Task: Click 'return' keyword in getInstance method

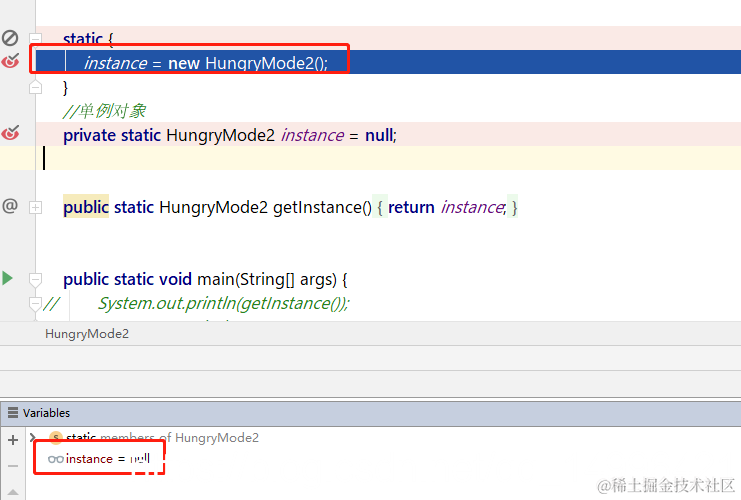Action: pos(411,207)
